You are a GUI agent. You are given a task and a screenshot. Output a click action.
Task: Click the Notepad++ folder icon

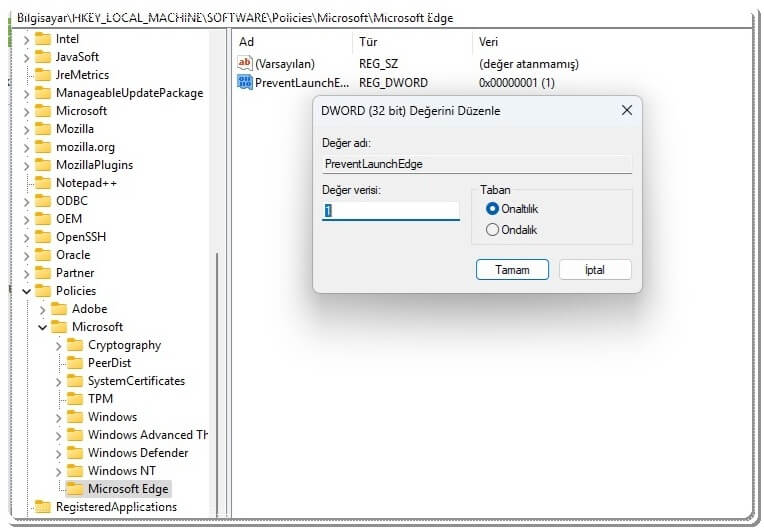(x=43, y=183)
